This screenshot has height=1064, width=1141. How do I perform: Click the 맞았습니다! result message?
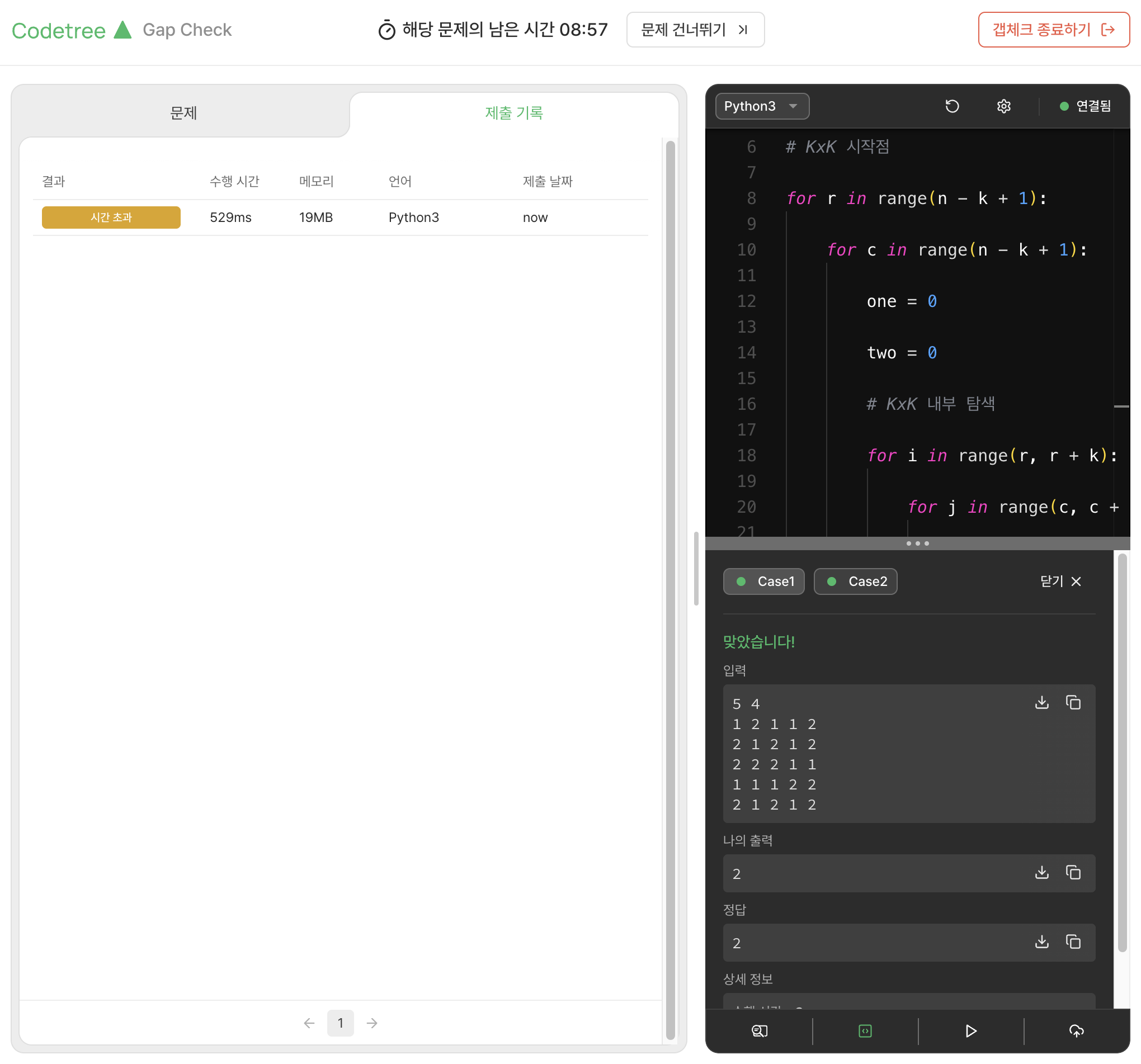tap(759, 642)
